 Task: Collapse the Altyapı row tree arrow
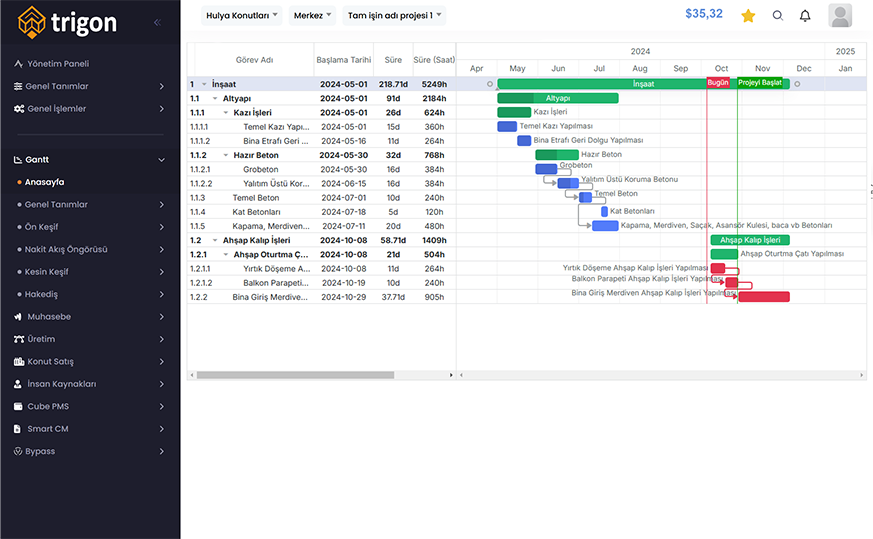[215, 99]
